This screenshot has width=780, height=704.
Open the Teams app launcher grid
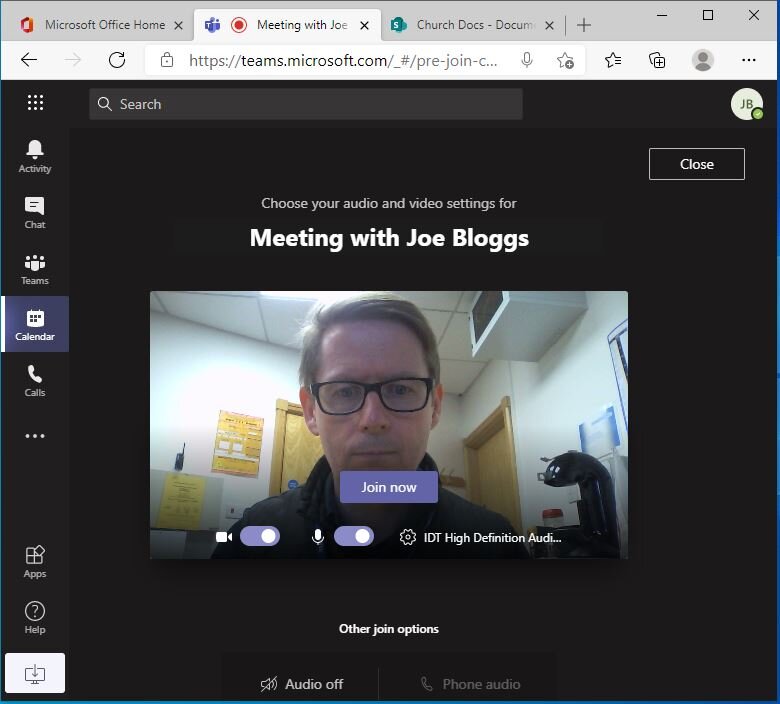point(35,102)
